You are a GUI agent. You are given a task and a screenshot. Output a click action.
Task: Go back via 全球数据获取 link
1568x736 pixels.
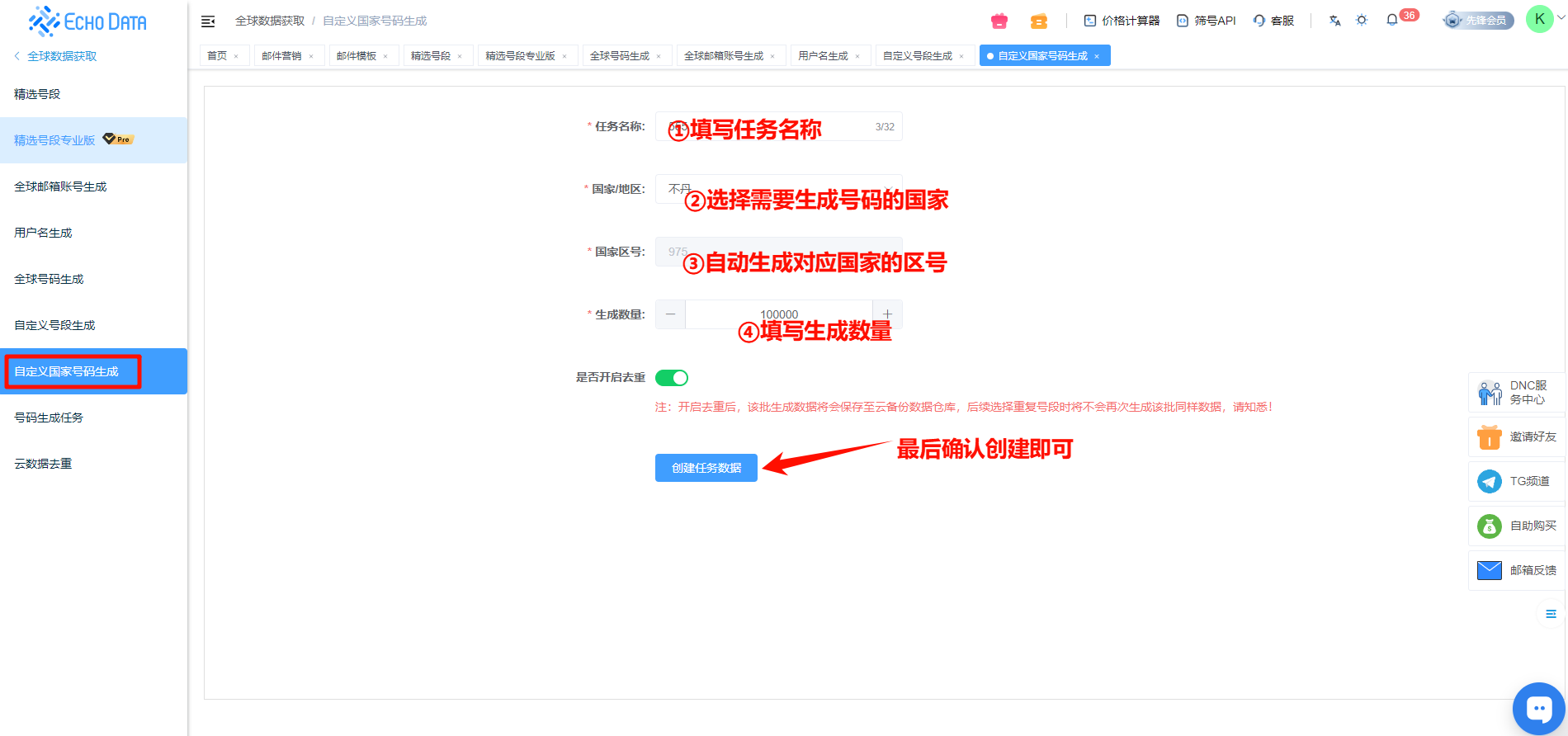click(62, 56)
